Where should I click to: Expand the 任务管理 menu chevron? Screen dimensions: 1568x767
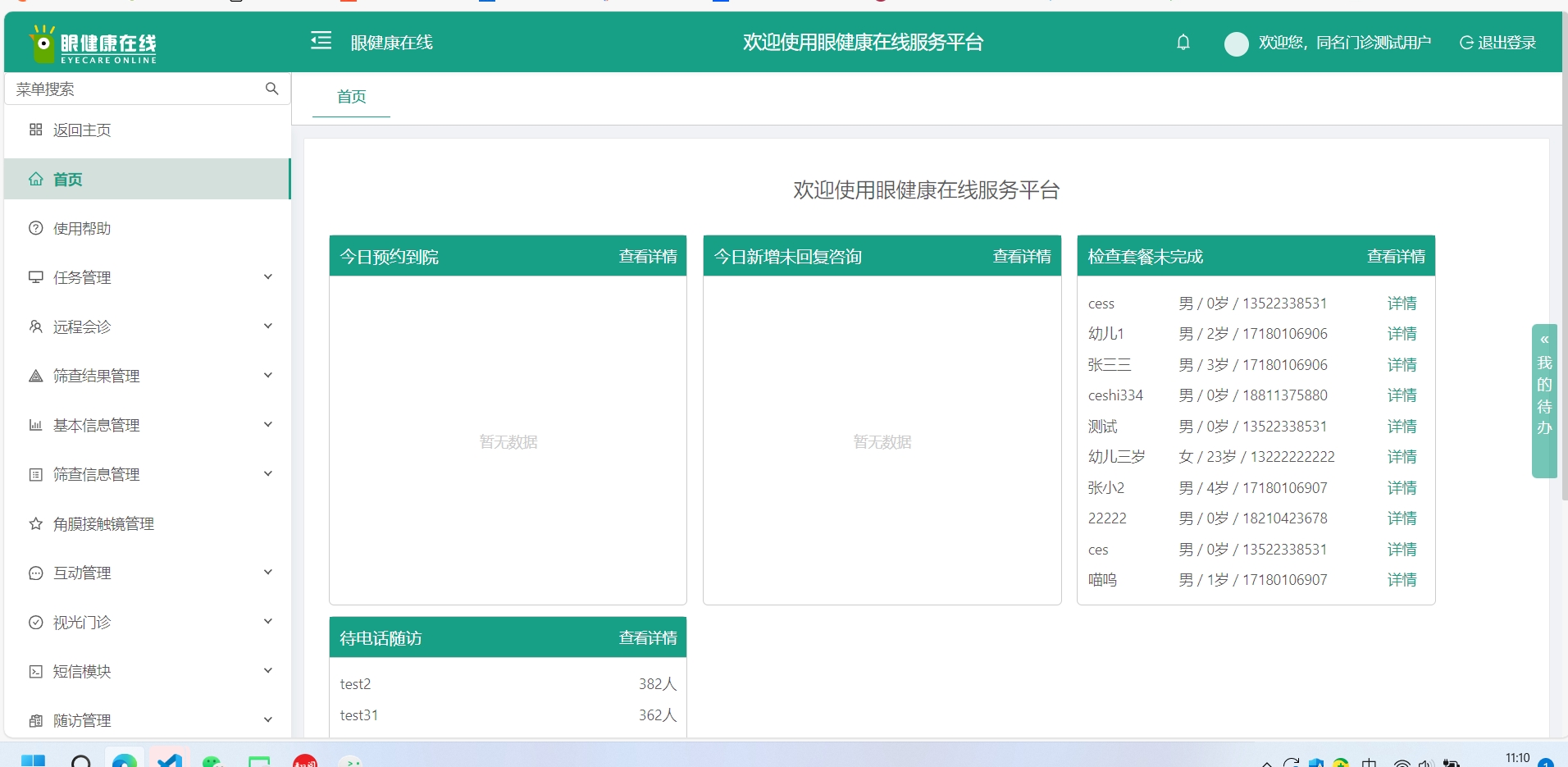tap(267, 277)
